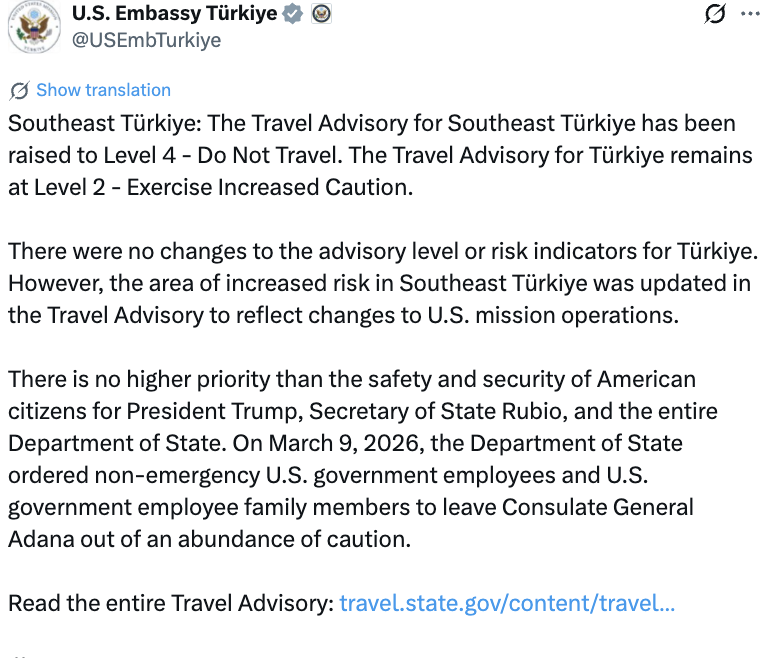Click the State Department affiliation badge

[x=321, y=14]
